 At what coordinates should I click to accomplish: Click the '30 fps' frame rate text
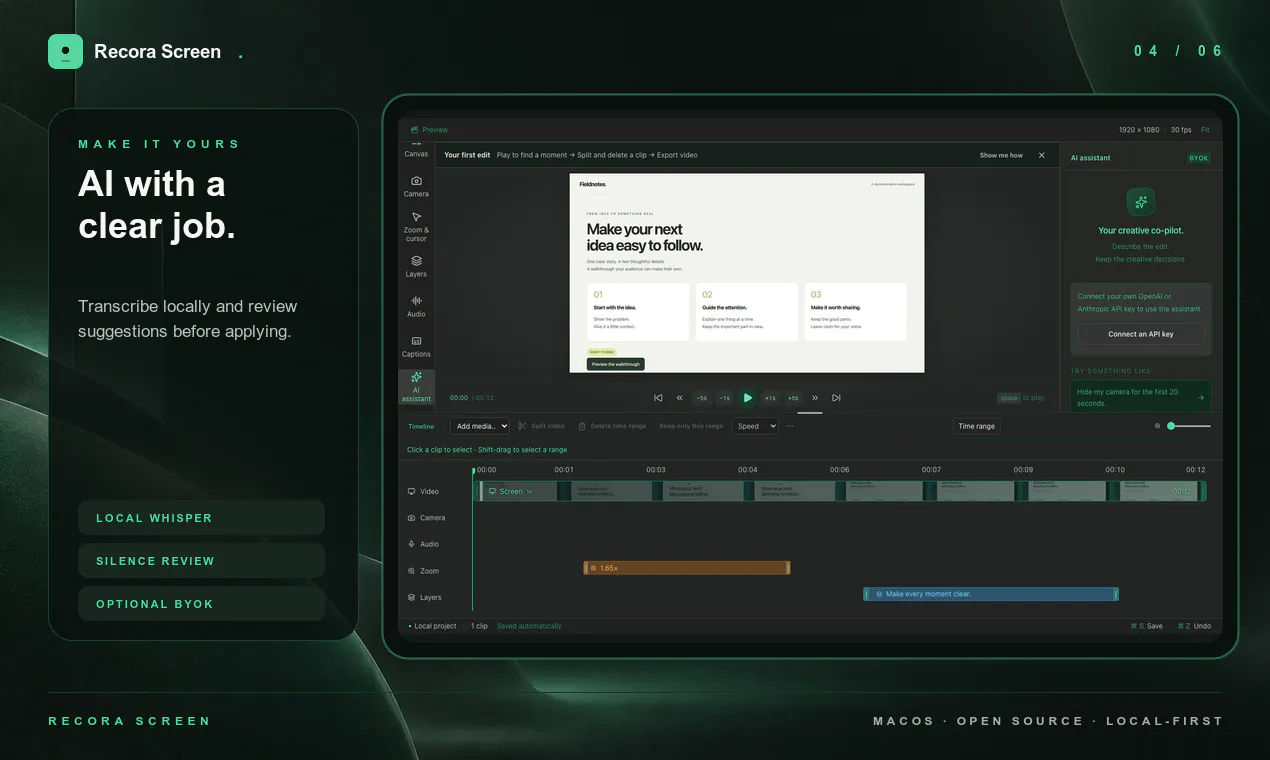click(x=1181, y=130)
